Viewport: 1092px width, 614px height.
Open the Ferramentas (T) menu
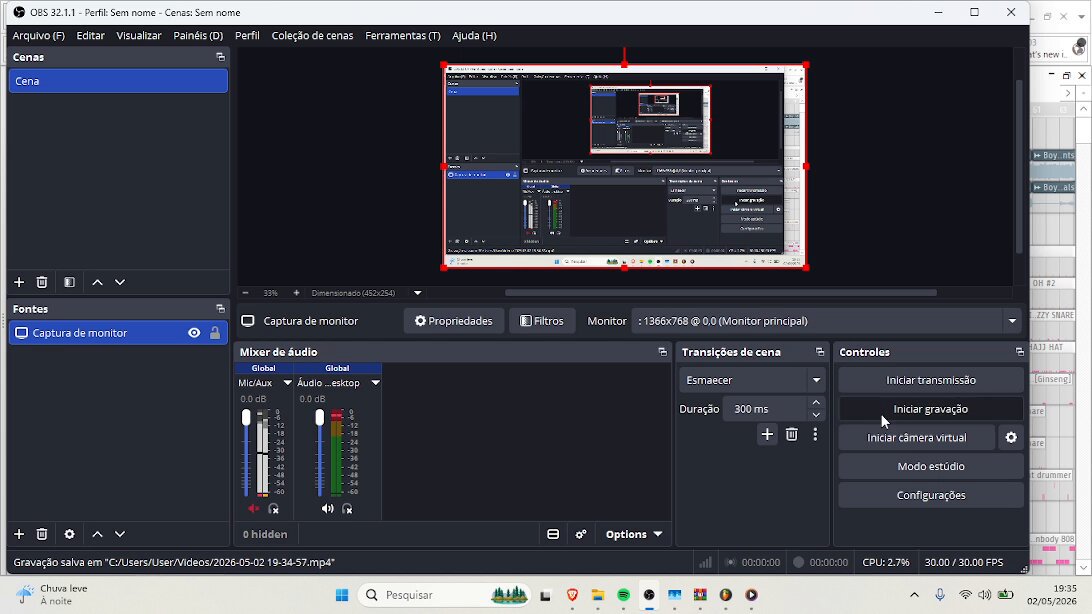[403, 36]
